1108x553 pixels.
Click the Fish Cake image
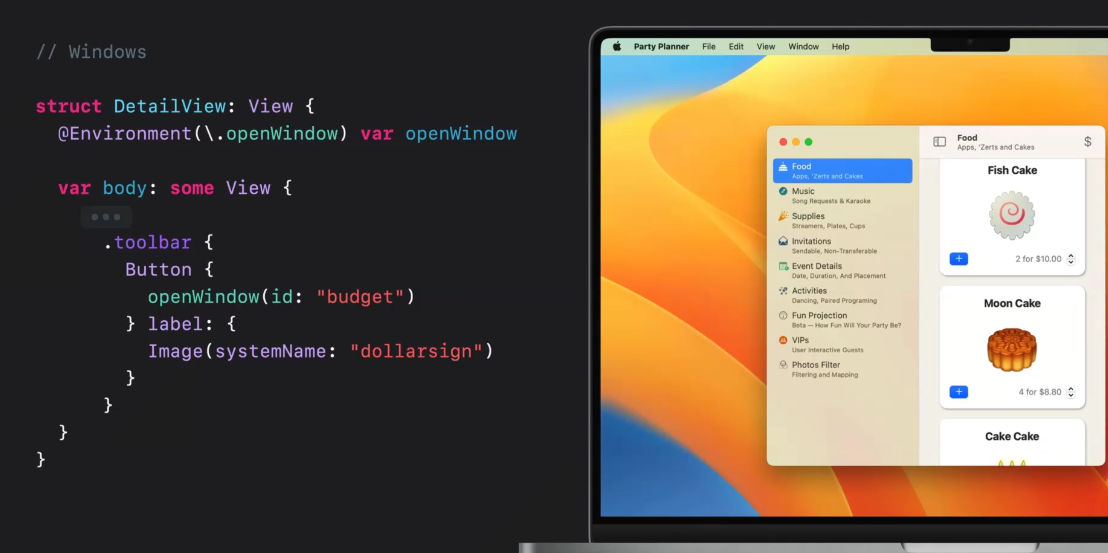(1012, 214)
